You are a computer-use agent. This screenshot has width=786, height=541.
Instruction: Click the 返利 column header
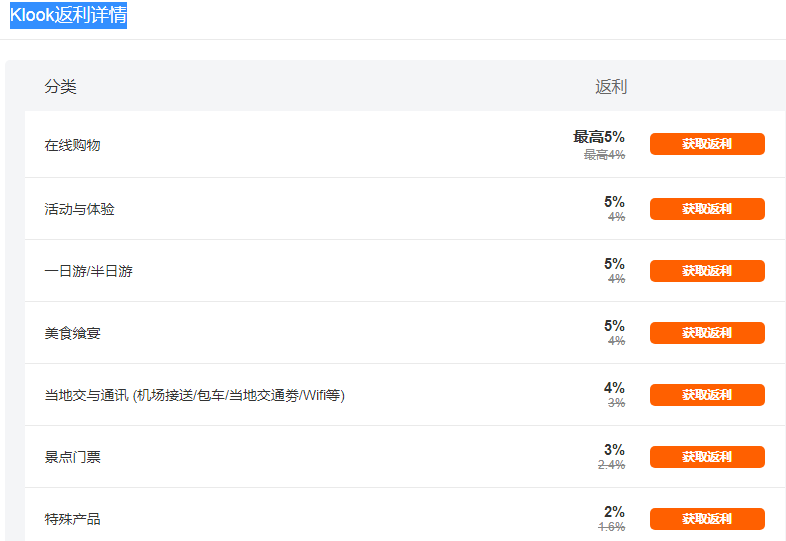tap(611, 87)
